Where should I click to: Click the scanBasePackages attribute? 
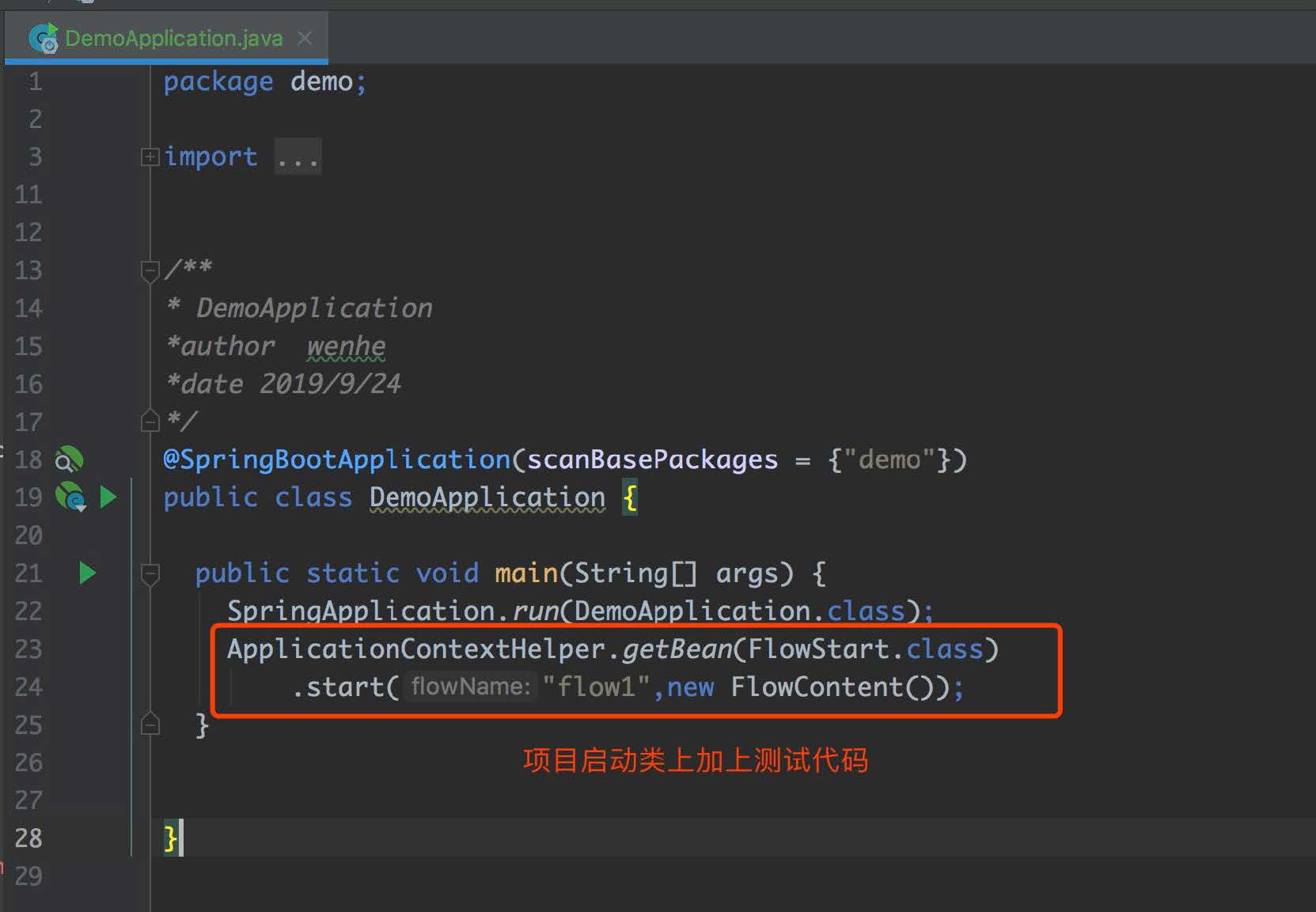[653, 460]
